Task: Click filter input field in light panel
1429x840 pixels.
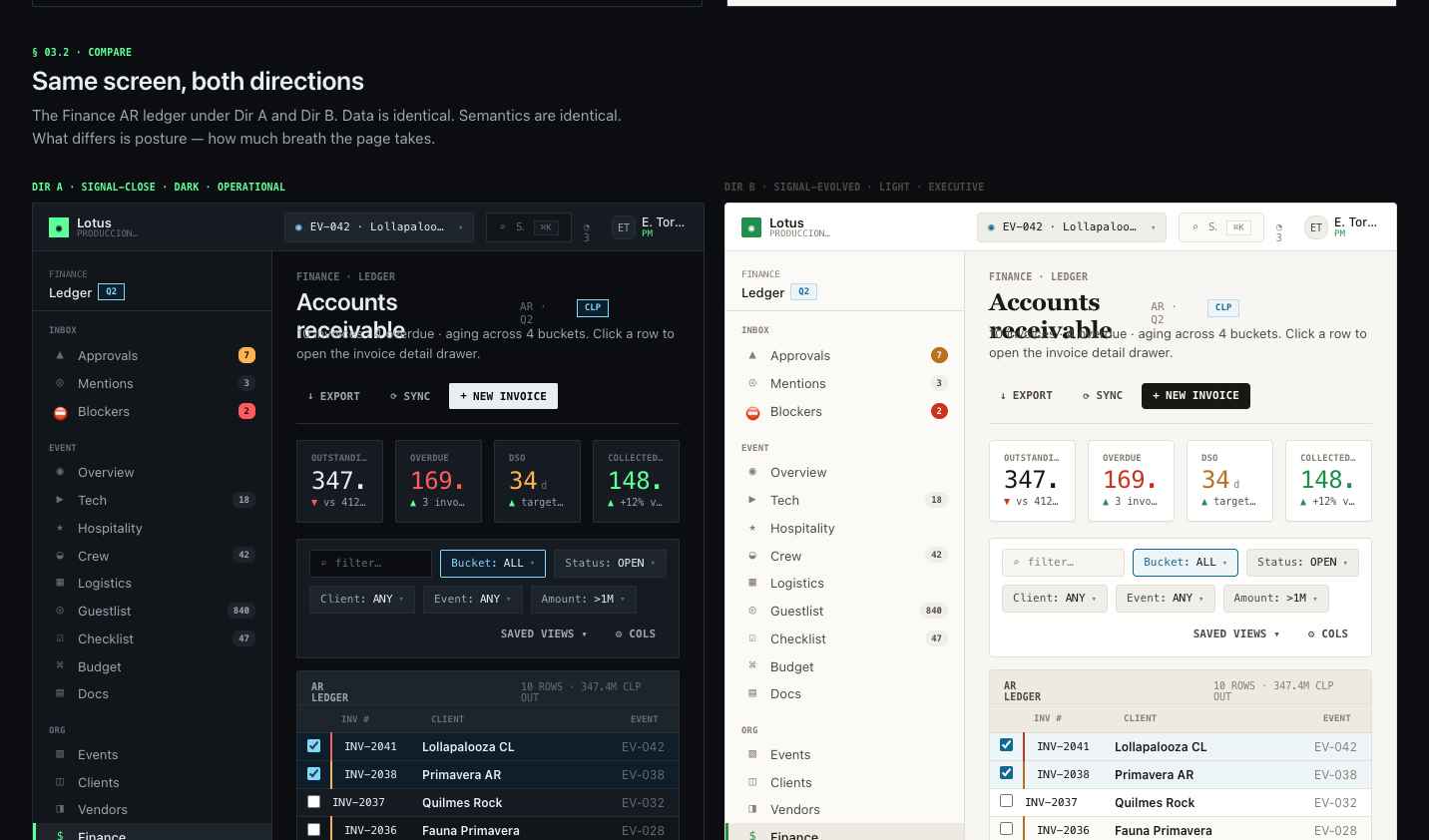Action: [1063, 562]
